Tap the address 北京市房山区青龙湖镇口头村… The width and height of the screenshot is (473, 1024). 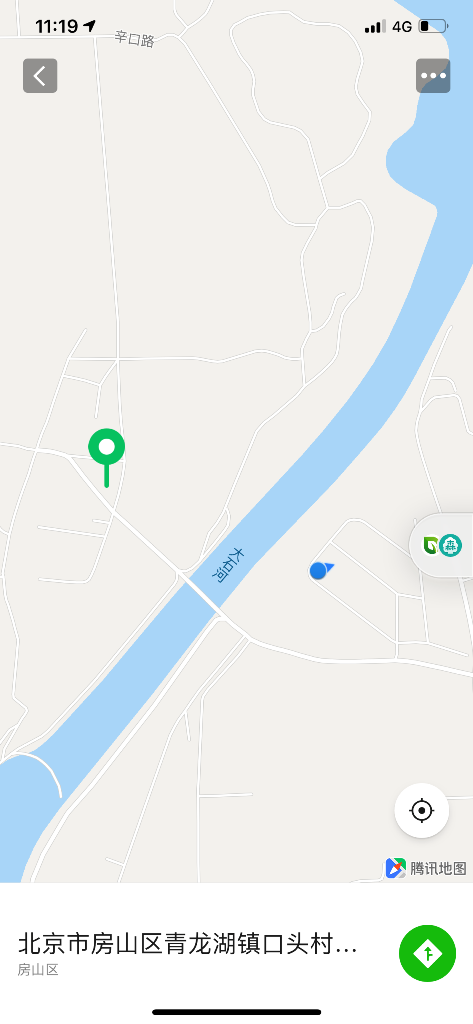tap(188, 944)
